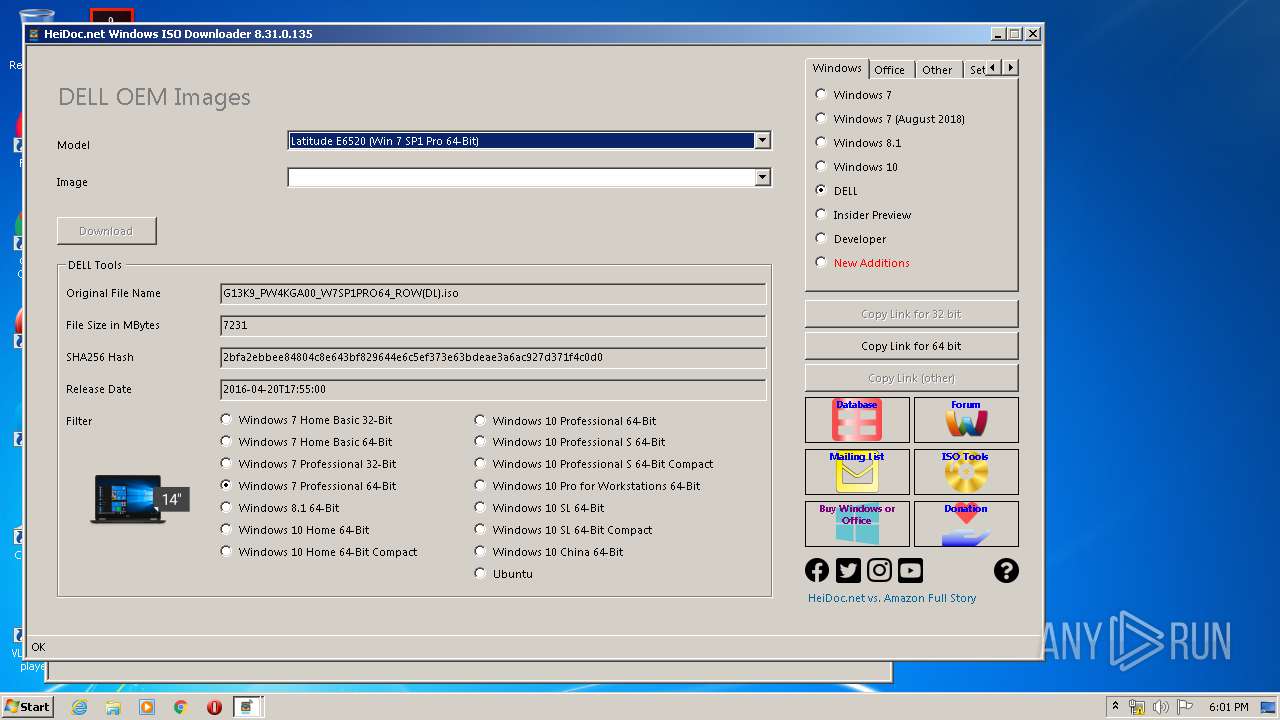Select Windows 8.1 radio option

(858, 143)
